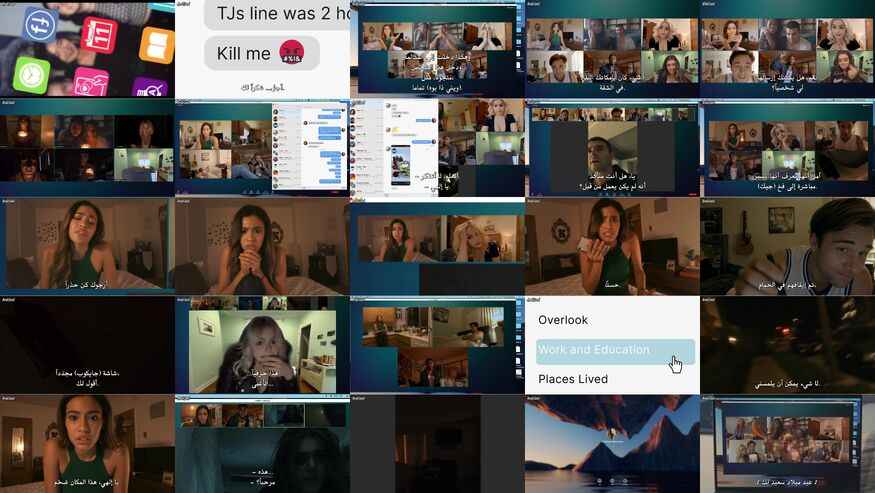Open thumbnail of woman holding a card
The height and width of the screenshot is (493, 875).
click(612, 246)
